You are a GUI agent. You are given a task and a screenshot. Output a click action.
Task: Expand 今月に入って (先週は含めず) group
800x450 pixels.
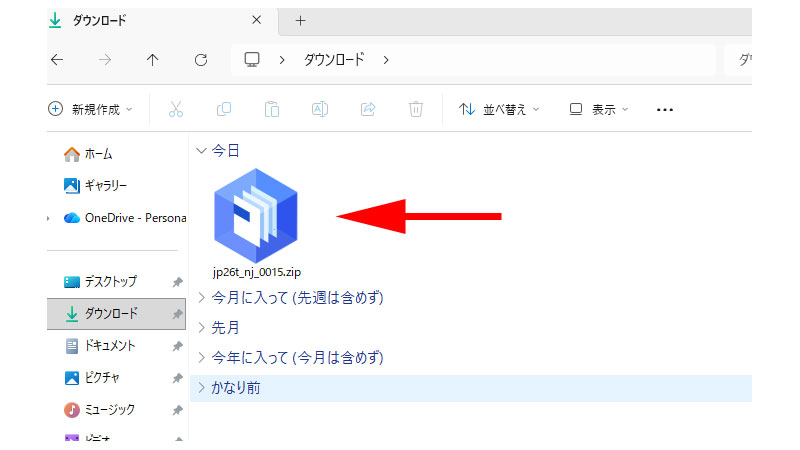click(x=202, y=297)
